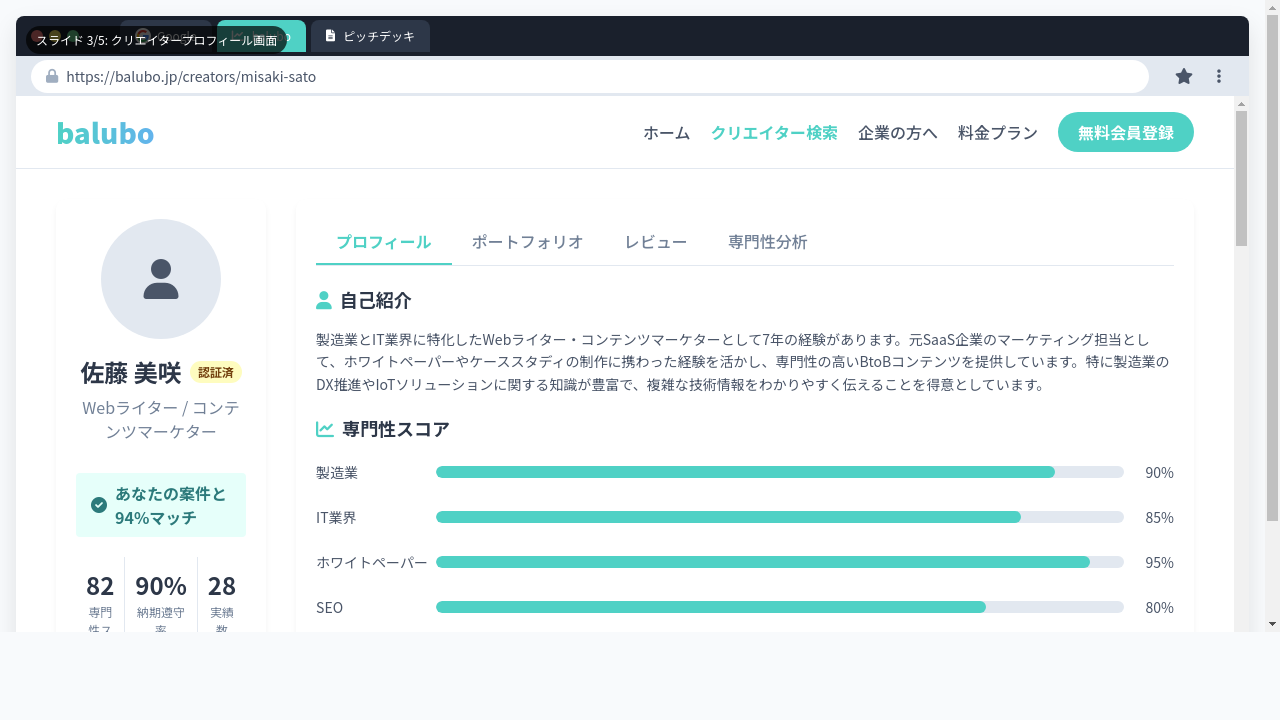Open 企業の方へ navigation link
Image resolution: width=1280 pixels, height=720 pixels.
coord(897,132)
